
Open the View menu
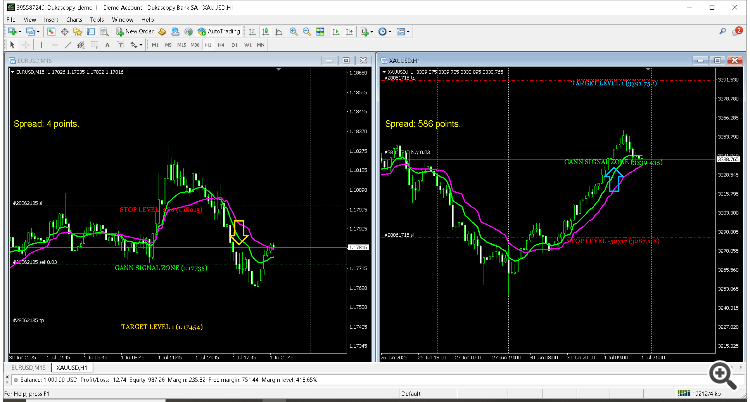pos(30,20)
